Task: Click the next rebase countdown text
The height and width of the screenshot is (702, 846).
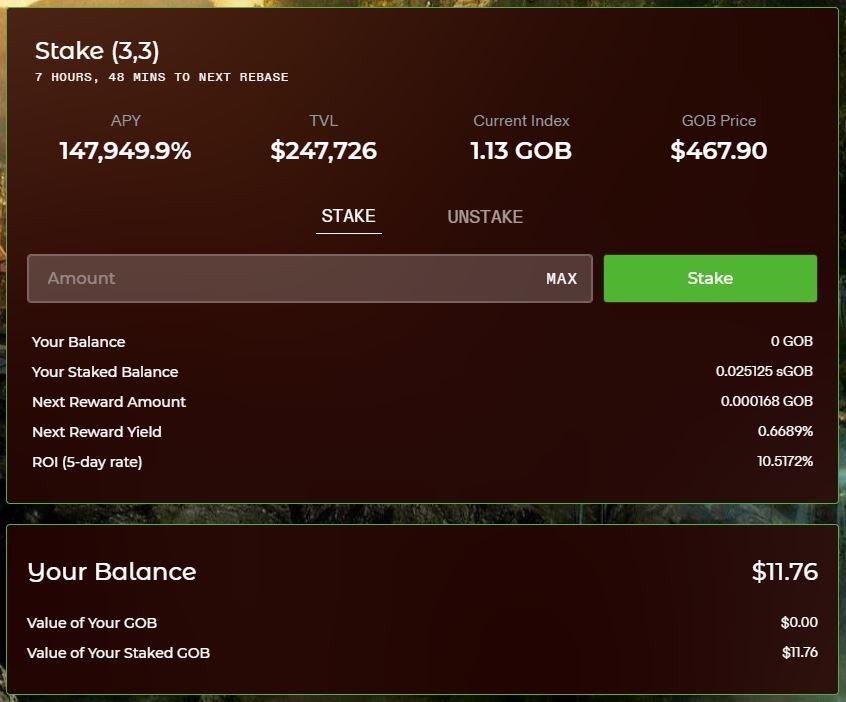Action: [161, 77]
